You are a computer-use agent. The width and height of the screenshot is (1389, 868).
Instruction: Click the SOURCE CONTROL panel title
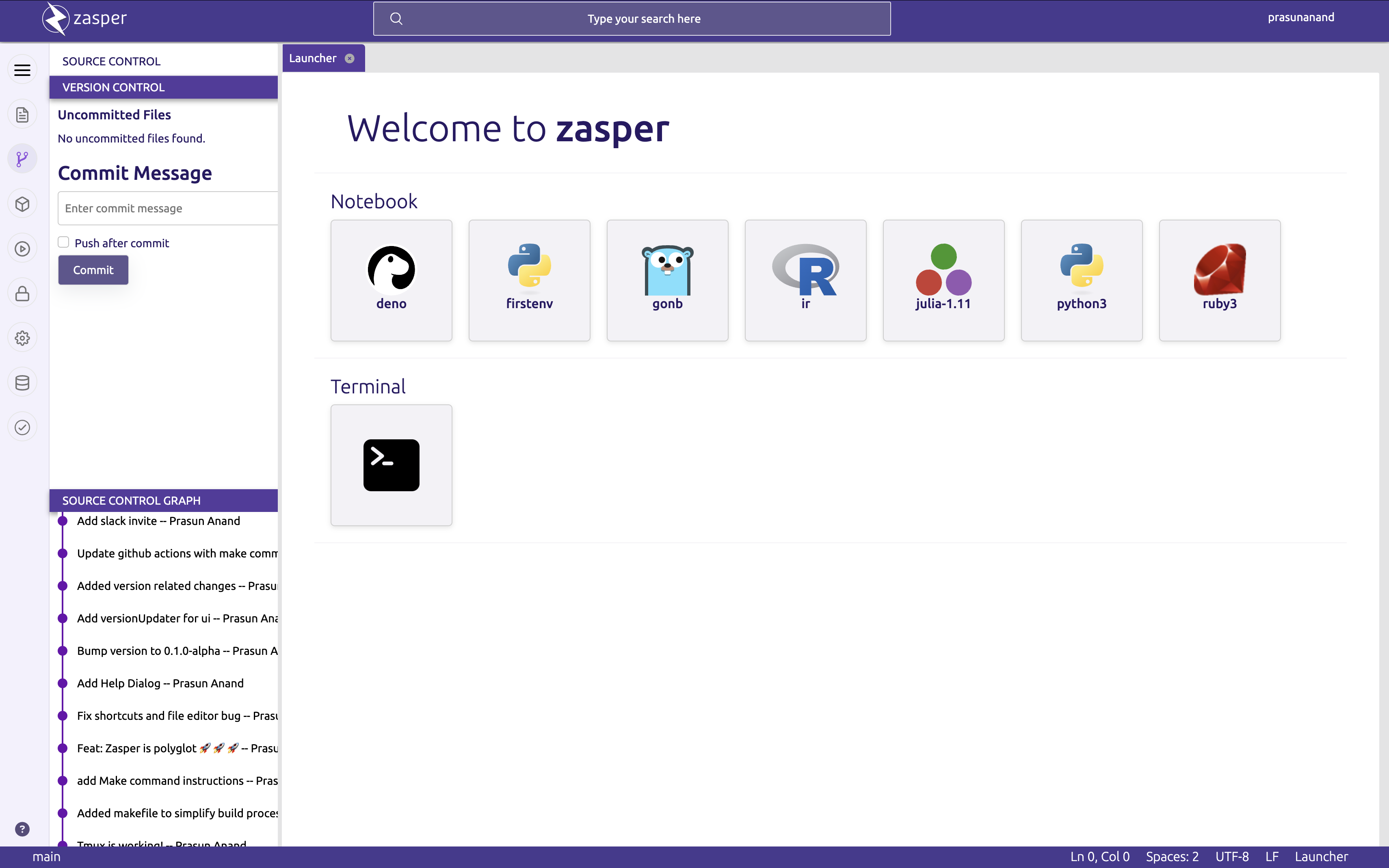pyautogui.click(x=111, y=61)
